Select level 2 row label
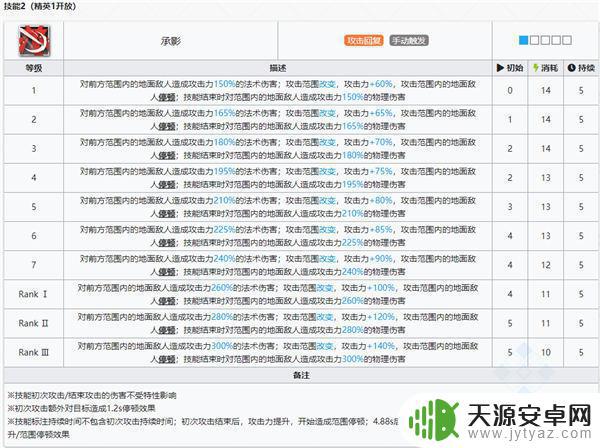 (x=34, y=120)
